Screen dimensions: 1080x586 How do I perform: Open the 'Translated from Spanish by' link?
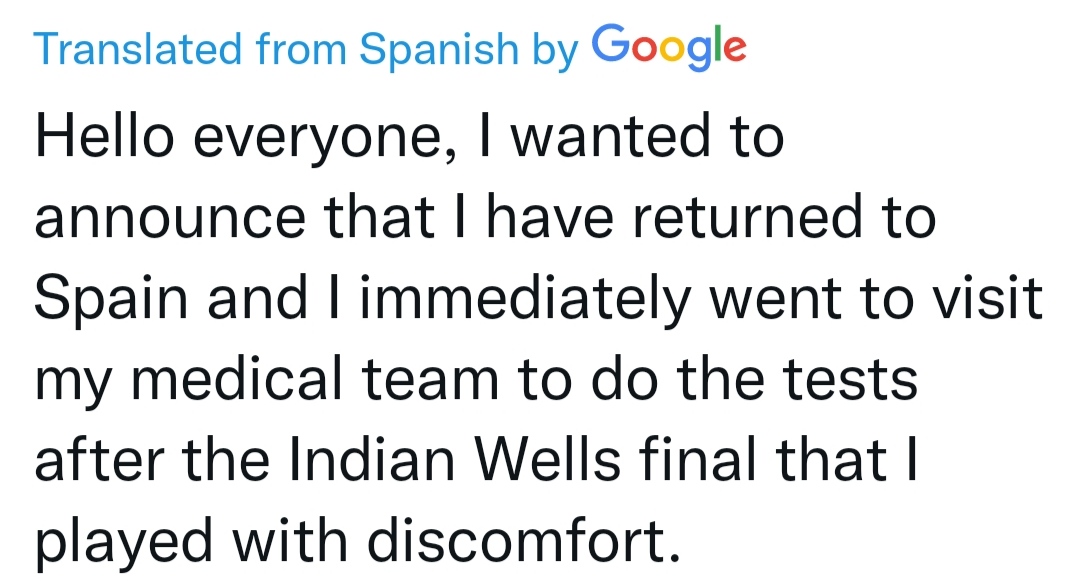click(x=307, y=50)
